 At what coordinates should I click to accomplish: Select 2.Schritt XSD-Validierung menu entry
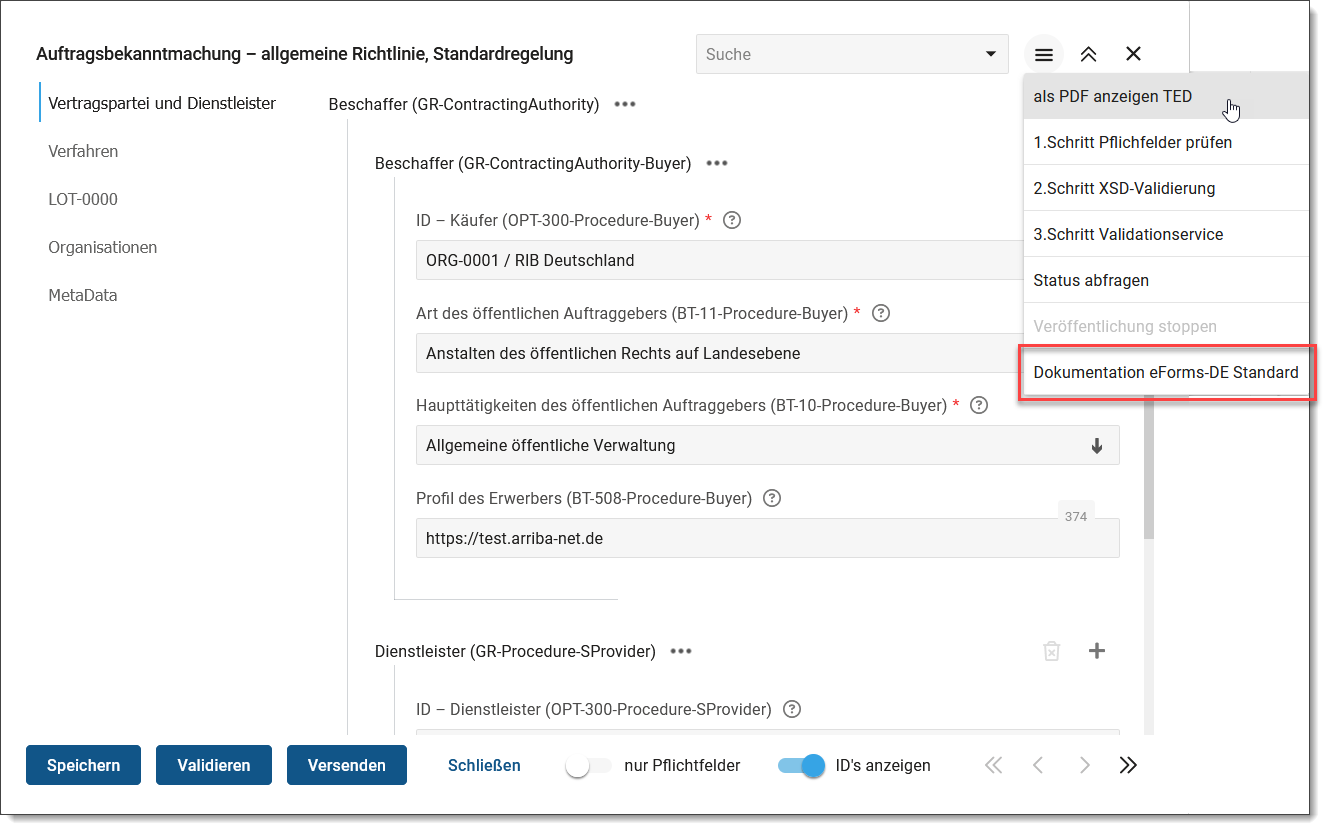[1166, 188]
